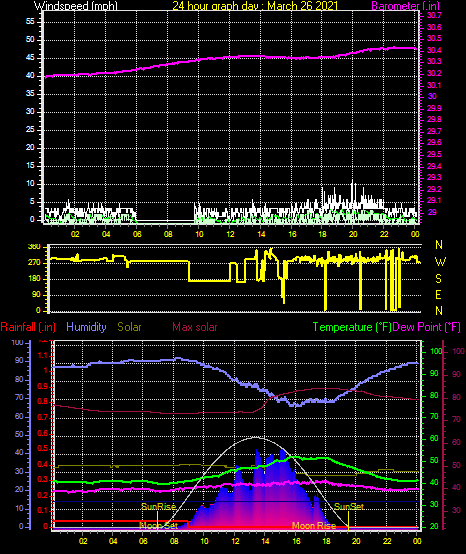Click '70' on the dark red dew point axis
This screenshot has width=466, height=554.
tap(456, 420)
